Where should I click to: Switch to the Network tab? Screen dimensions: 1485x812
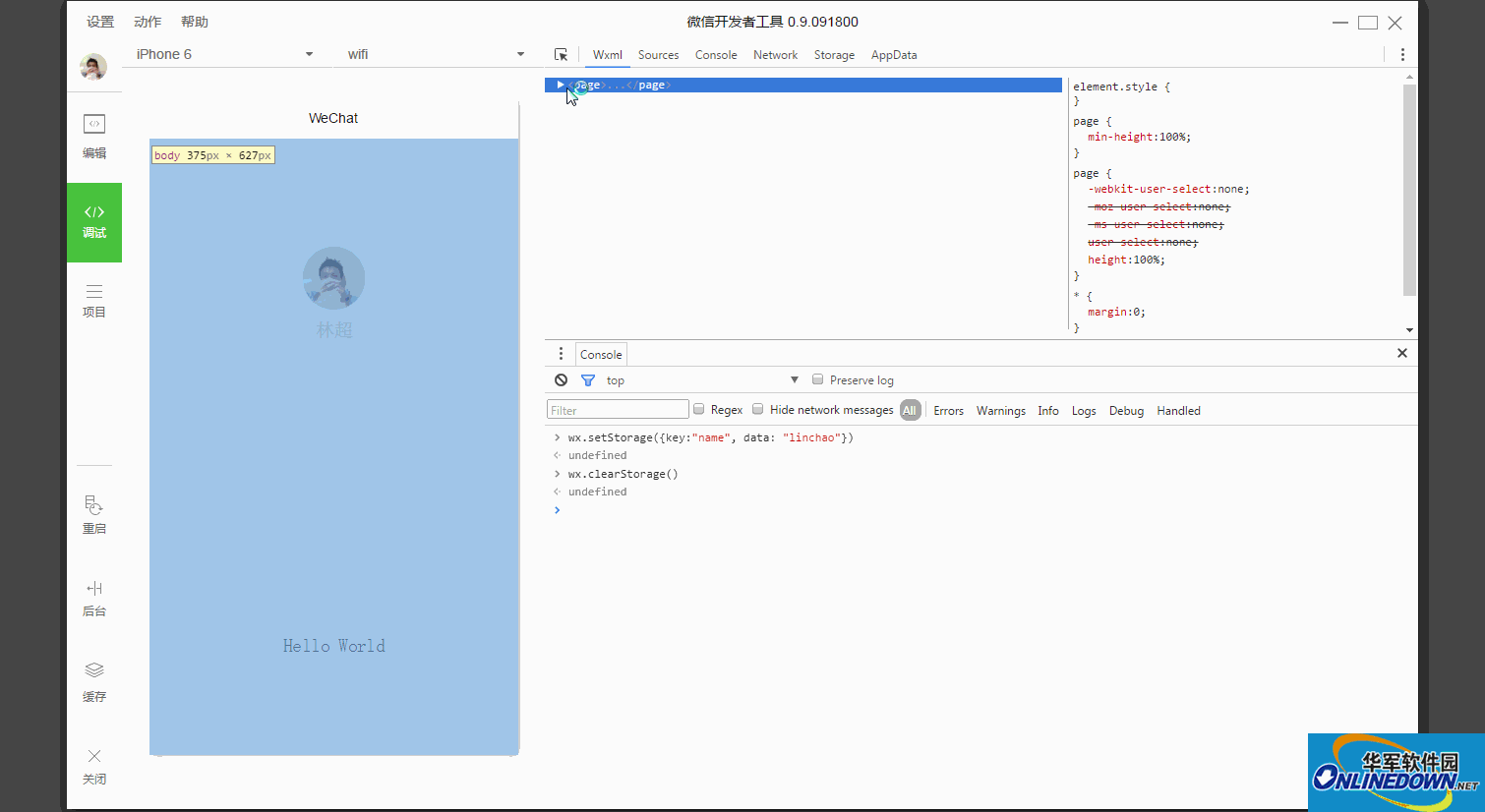[775, 55]
